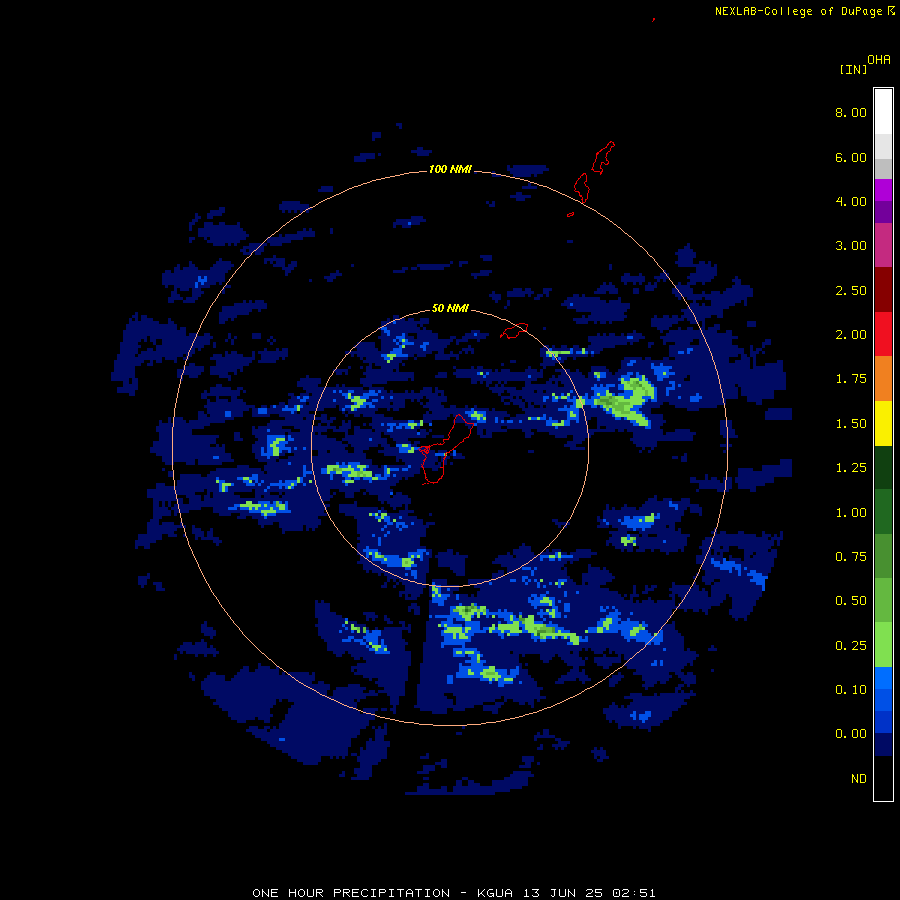900x900 pixels.
Task: Pick the light green swatch beside 0.25
Action: pos(883,645)
